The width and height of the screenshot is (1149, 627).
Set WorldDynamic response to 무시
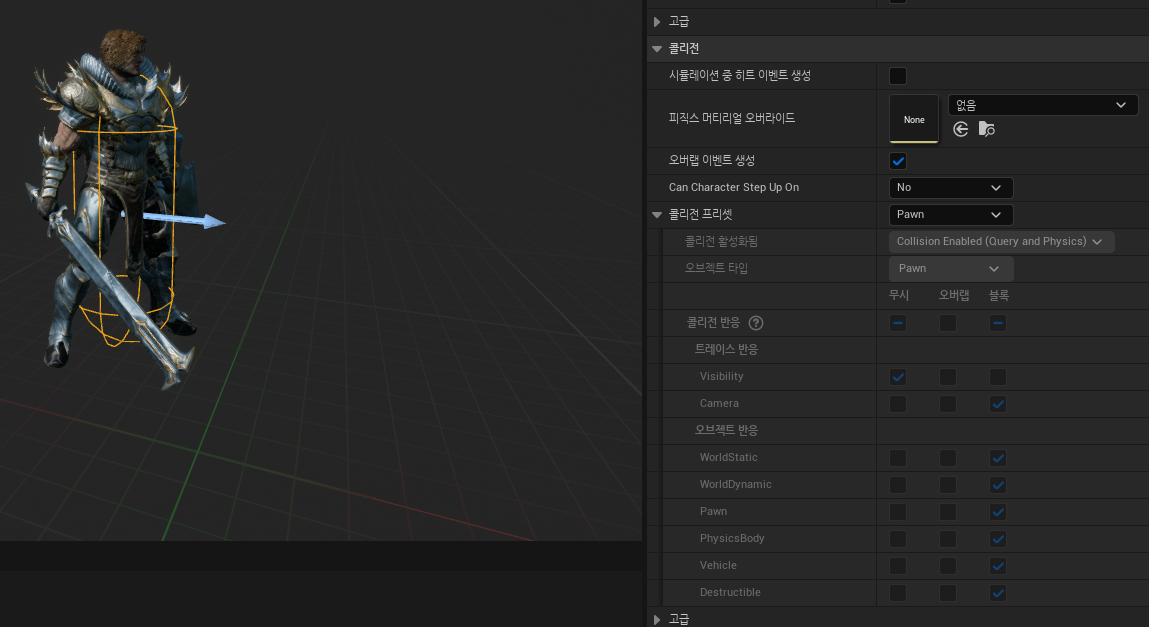point(898,485)
